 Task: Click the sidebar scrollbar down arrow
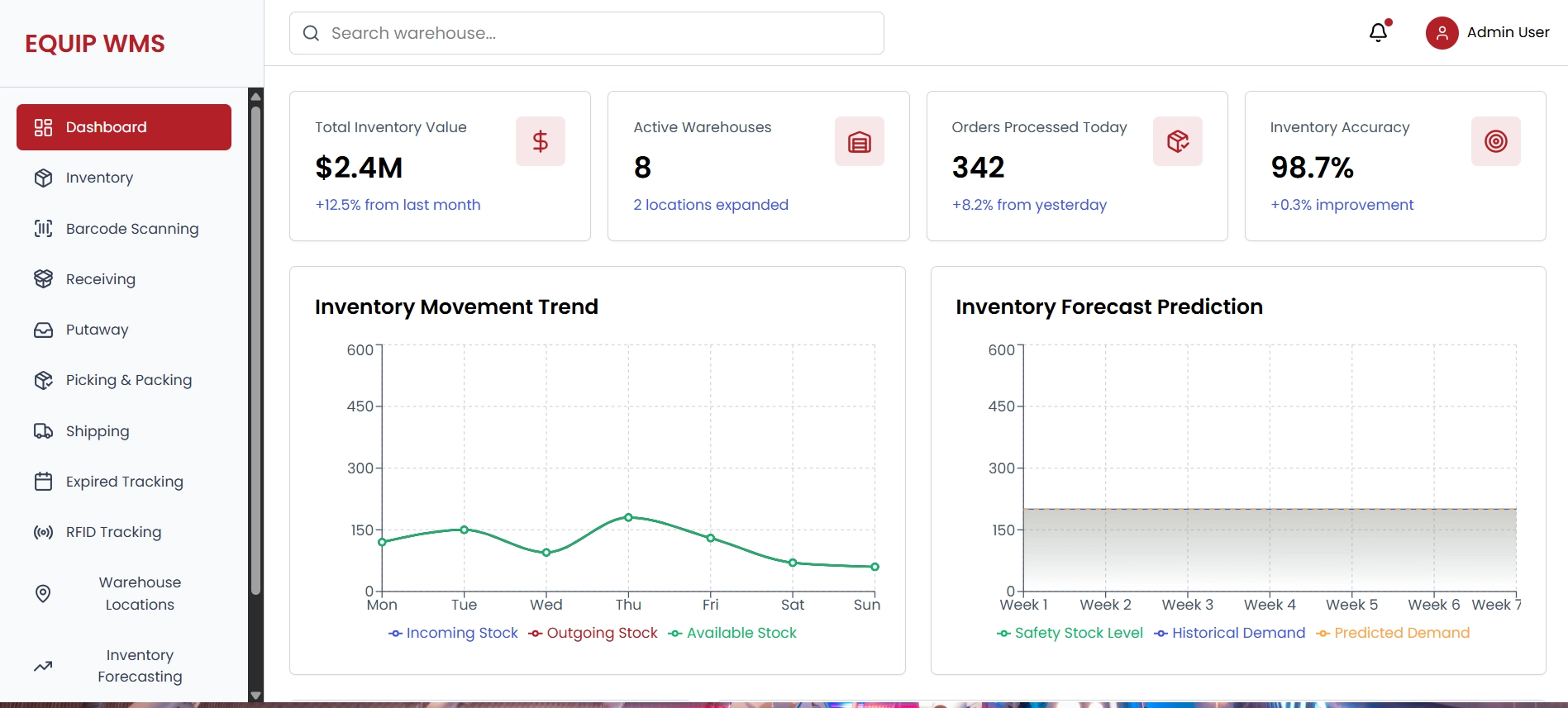coord(255,696)
